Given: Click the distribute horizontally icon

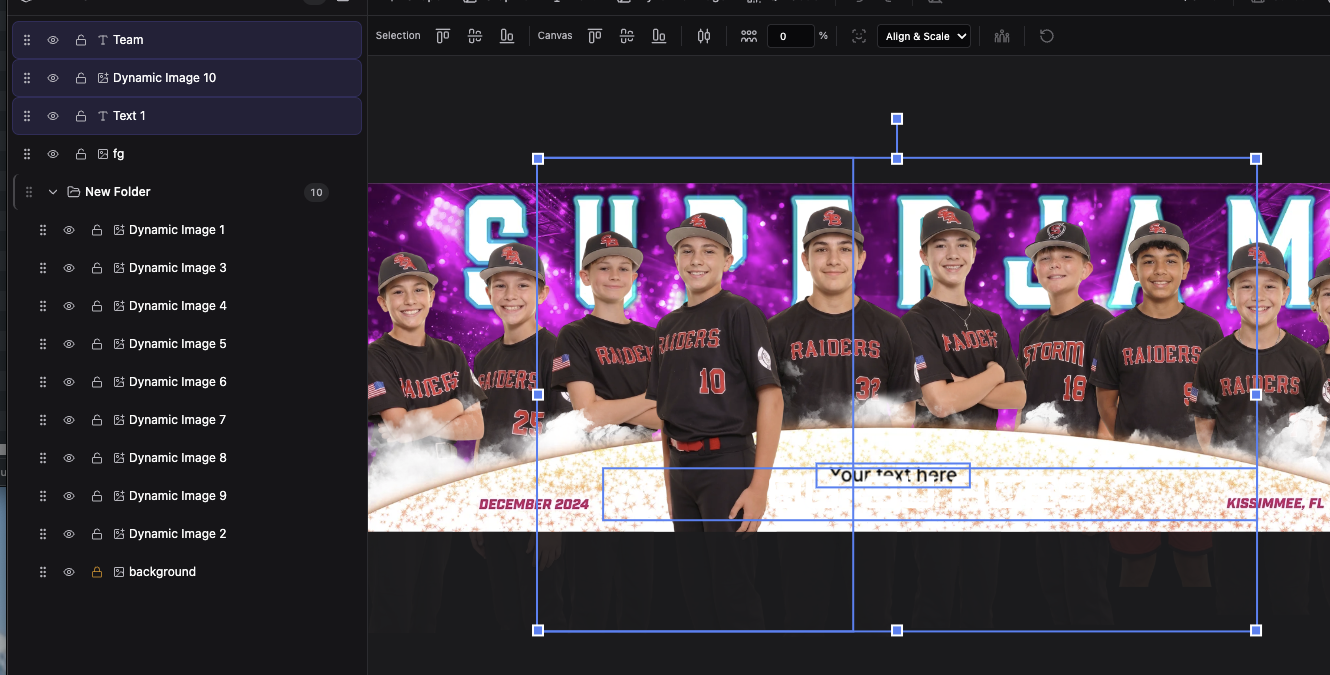Looking at the screenshot, I should (704, 36).
